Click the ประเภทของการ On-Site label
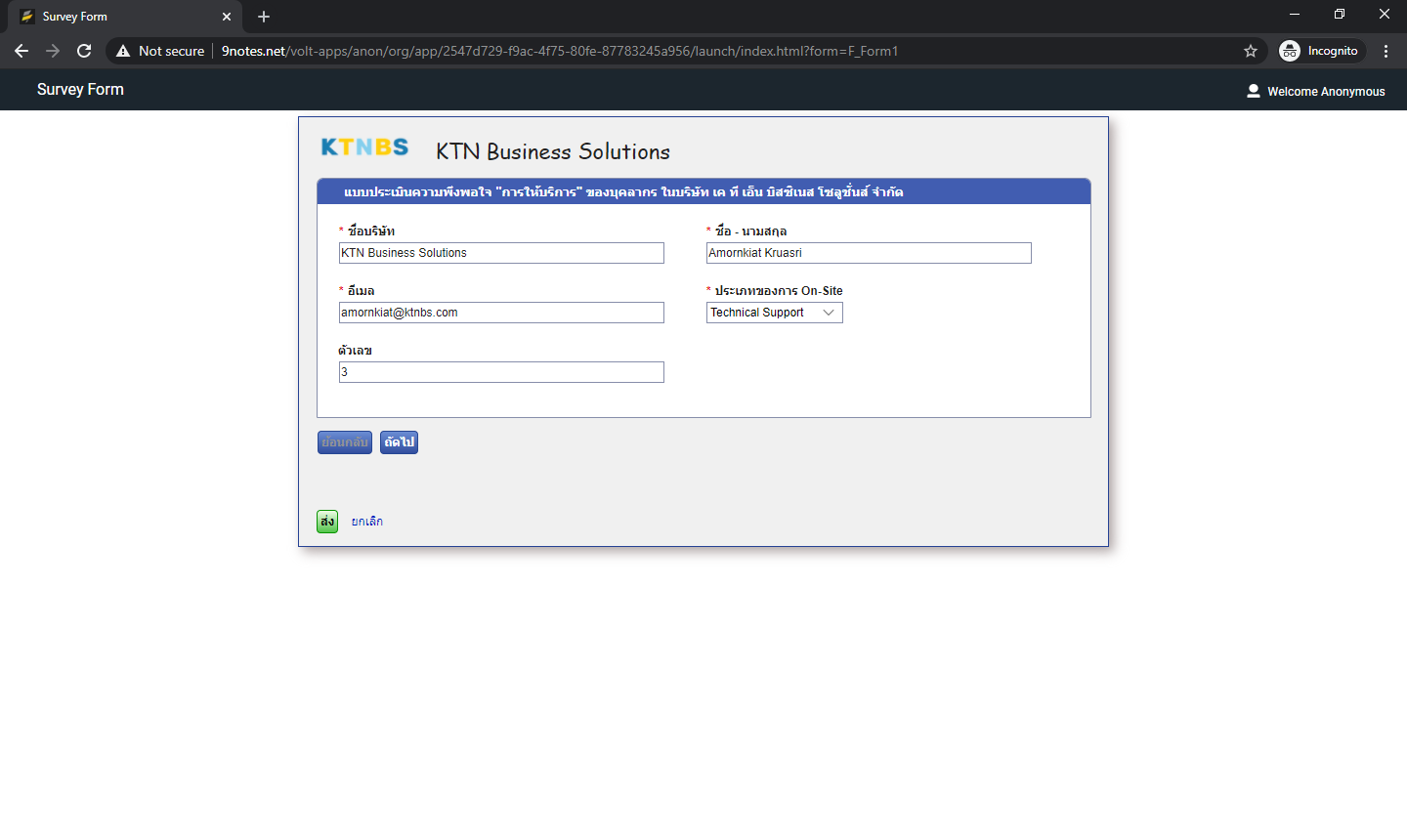This screenshot has height=840, width=1407. click(x=779, y=291)
